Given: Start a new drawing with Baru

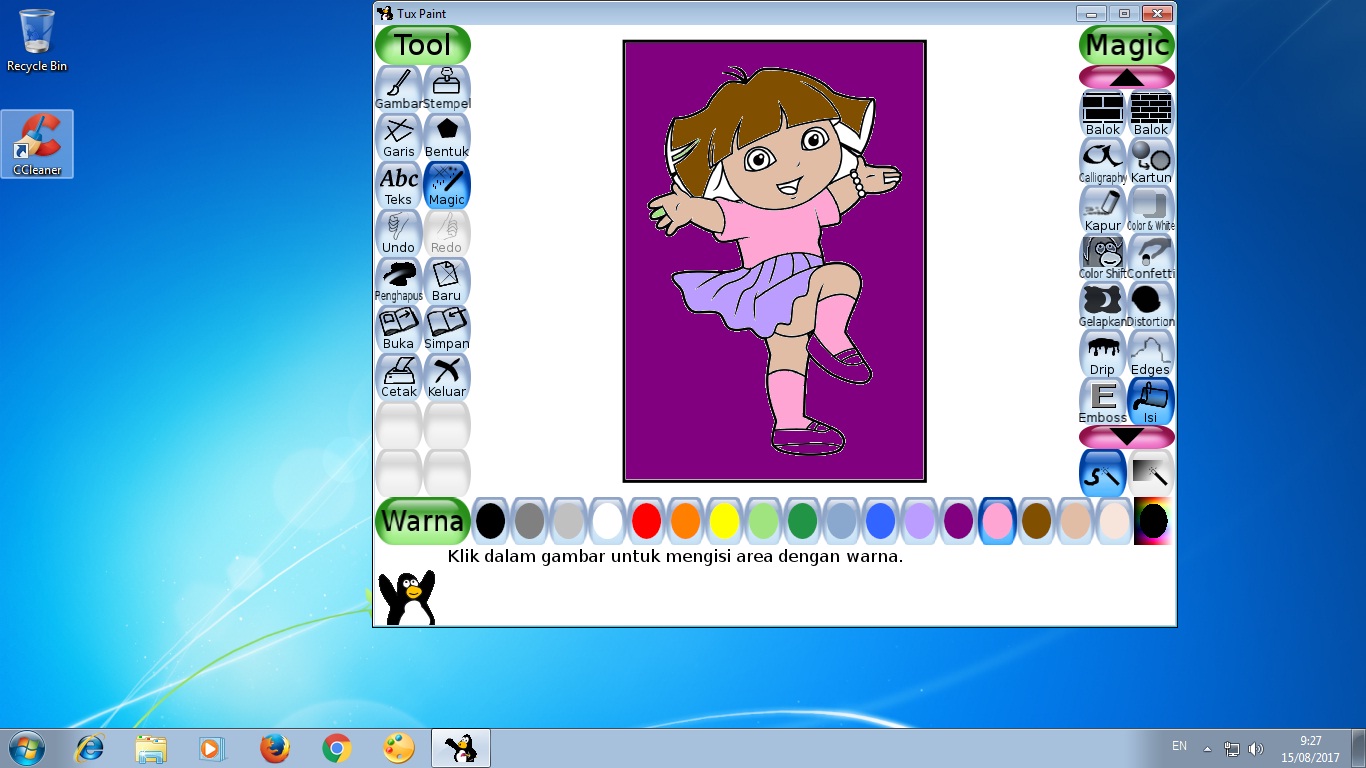Looking at the screenshot, I should coord(447,281).
